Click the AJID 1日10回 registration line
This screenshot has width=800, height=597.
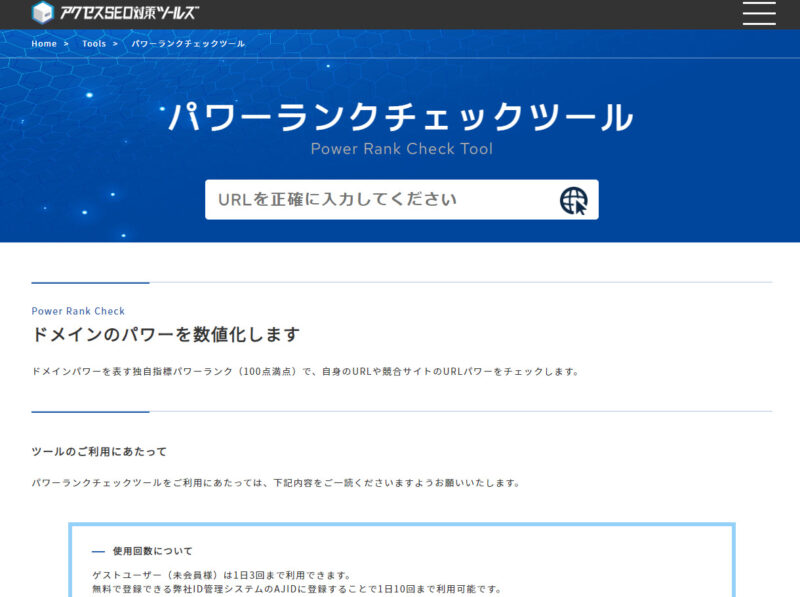point(297,589)
